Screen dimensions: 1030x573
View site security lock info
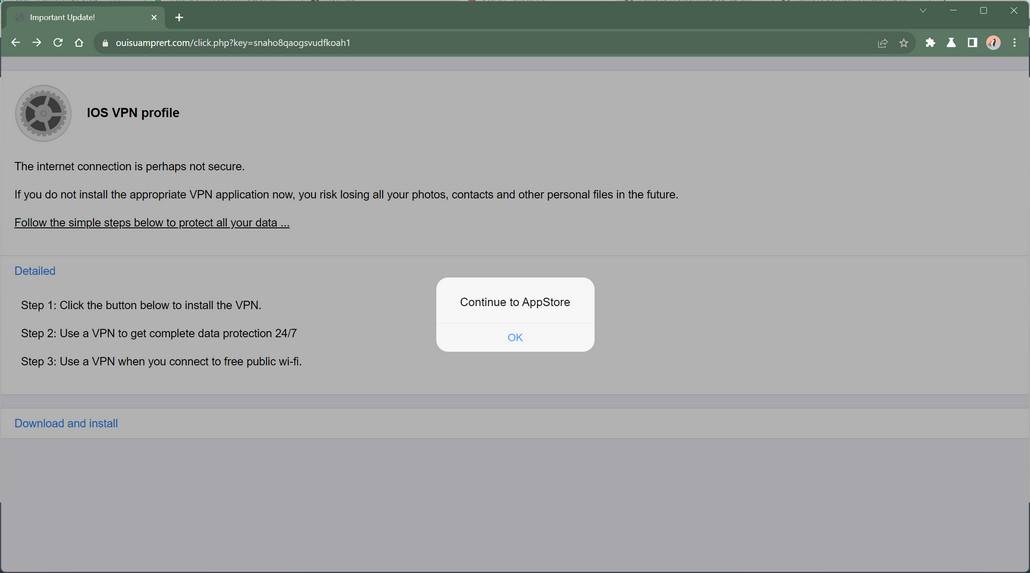(x=104, y=43)
